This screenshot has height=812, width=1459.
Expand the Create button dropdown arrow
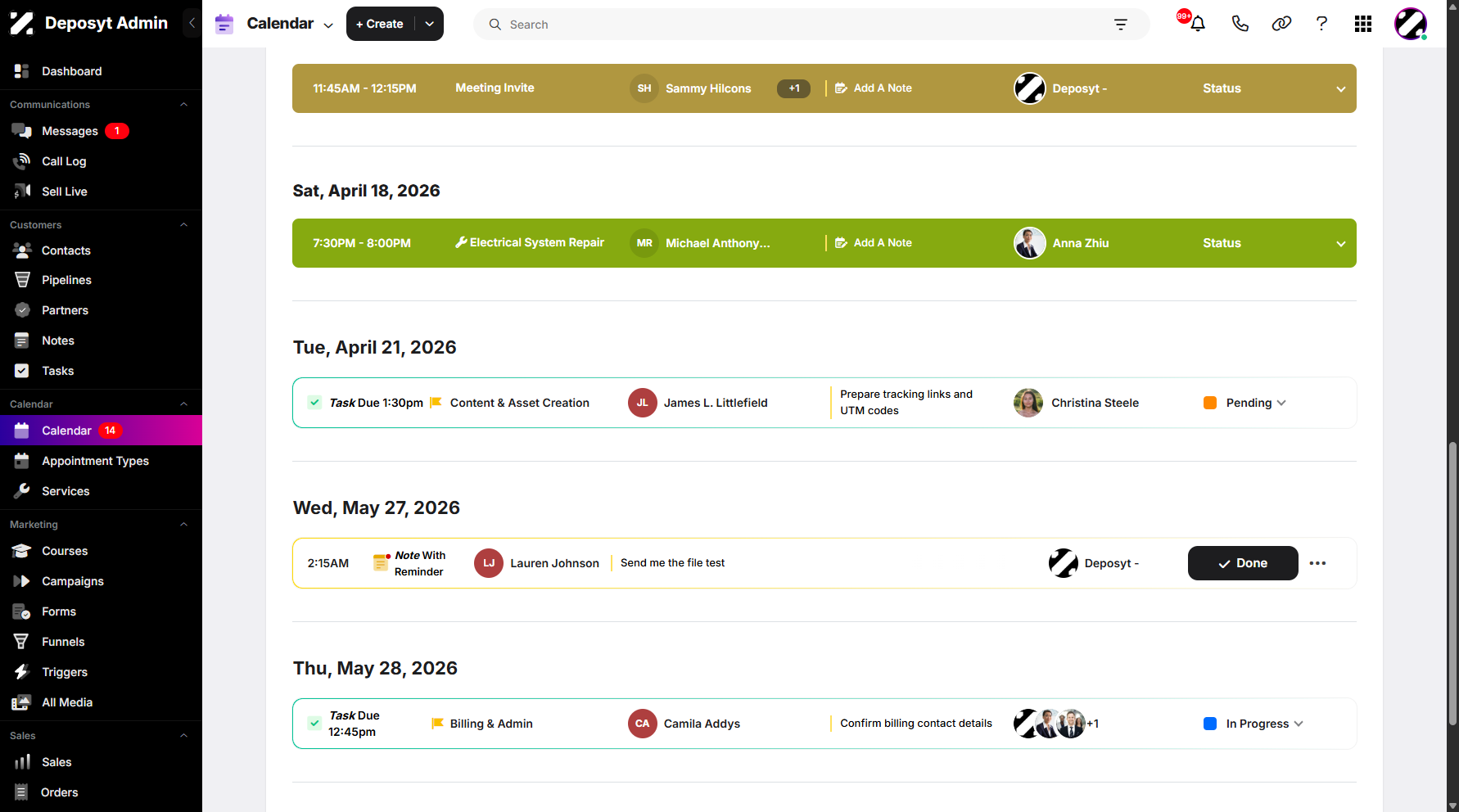point(429,24)
